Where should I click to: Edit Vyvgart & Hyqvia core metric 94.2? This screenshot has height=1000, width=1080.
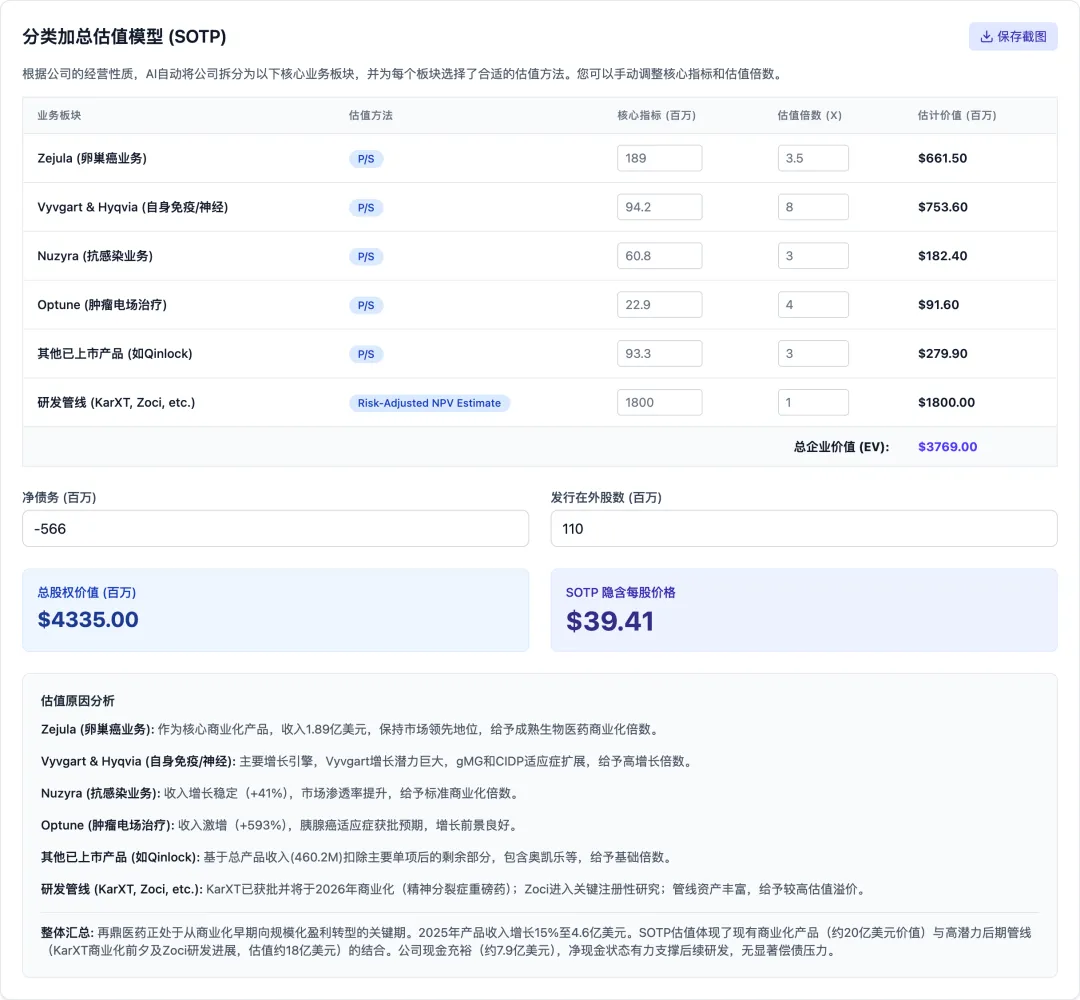[x=659, y=207]
